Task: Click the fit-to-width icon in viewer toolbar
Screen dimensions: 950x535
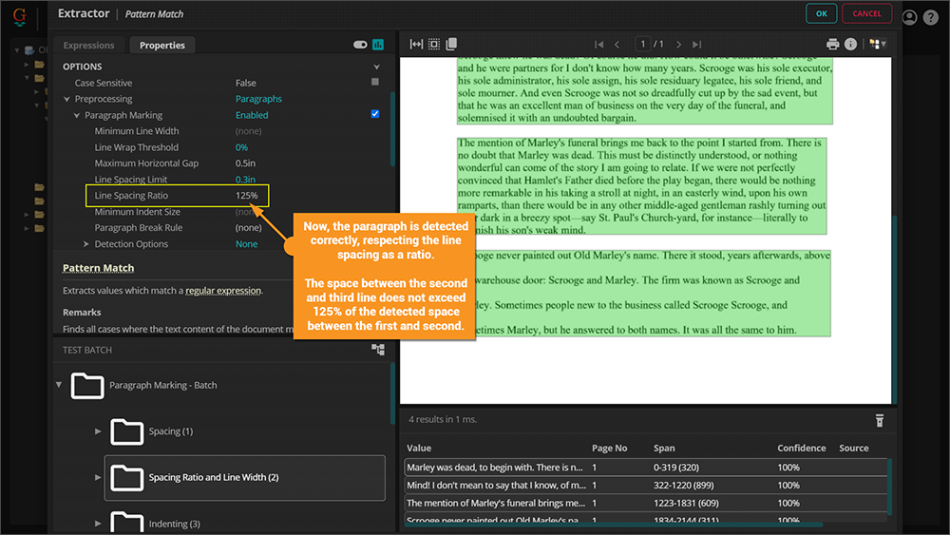Action: 416,44
